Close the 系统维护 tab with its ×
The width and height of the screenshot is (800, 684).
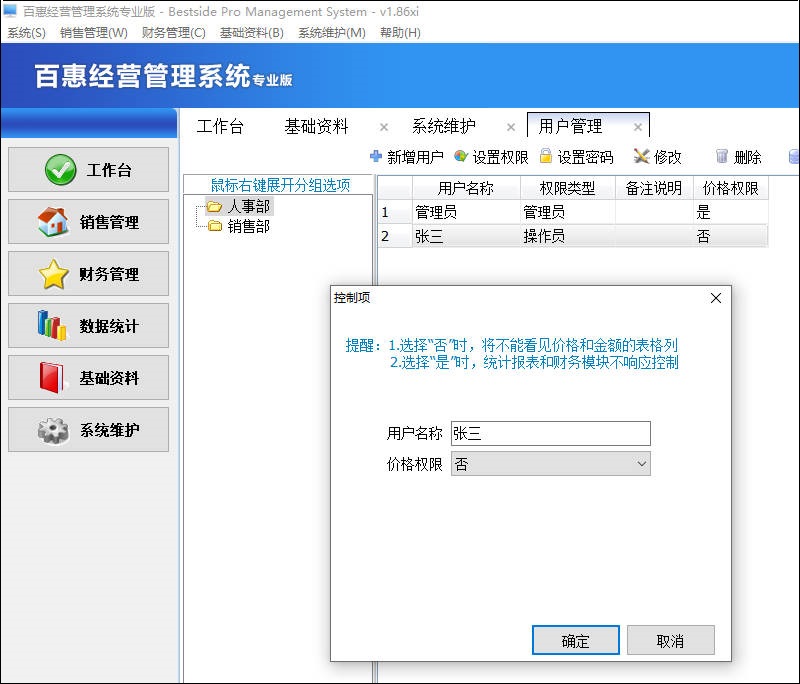[511, 127]
